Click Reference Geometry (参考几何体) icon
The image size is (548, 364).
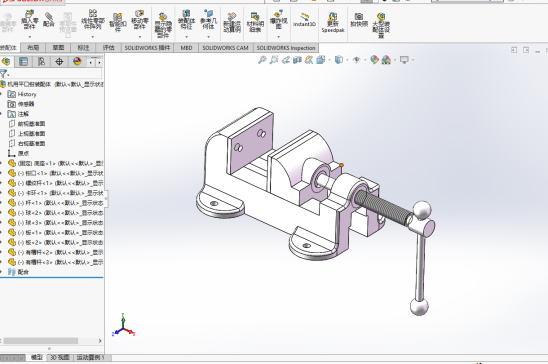208,20
